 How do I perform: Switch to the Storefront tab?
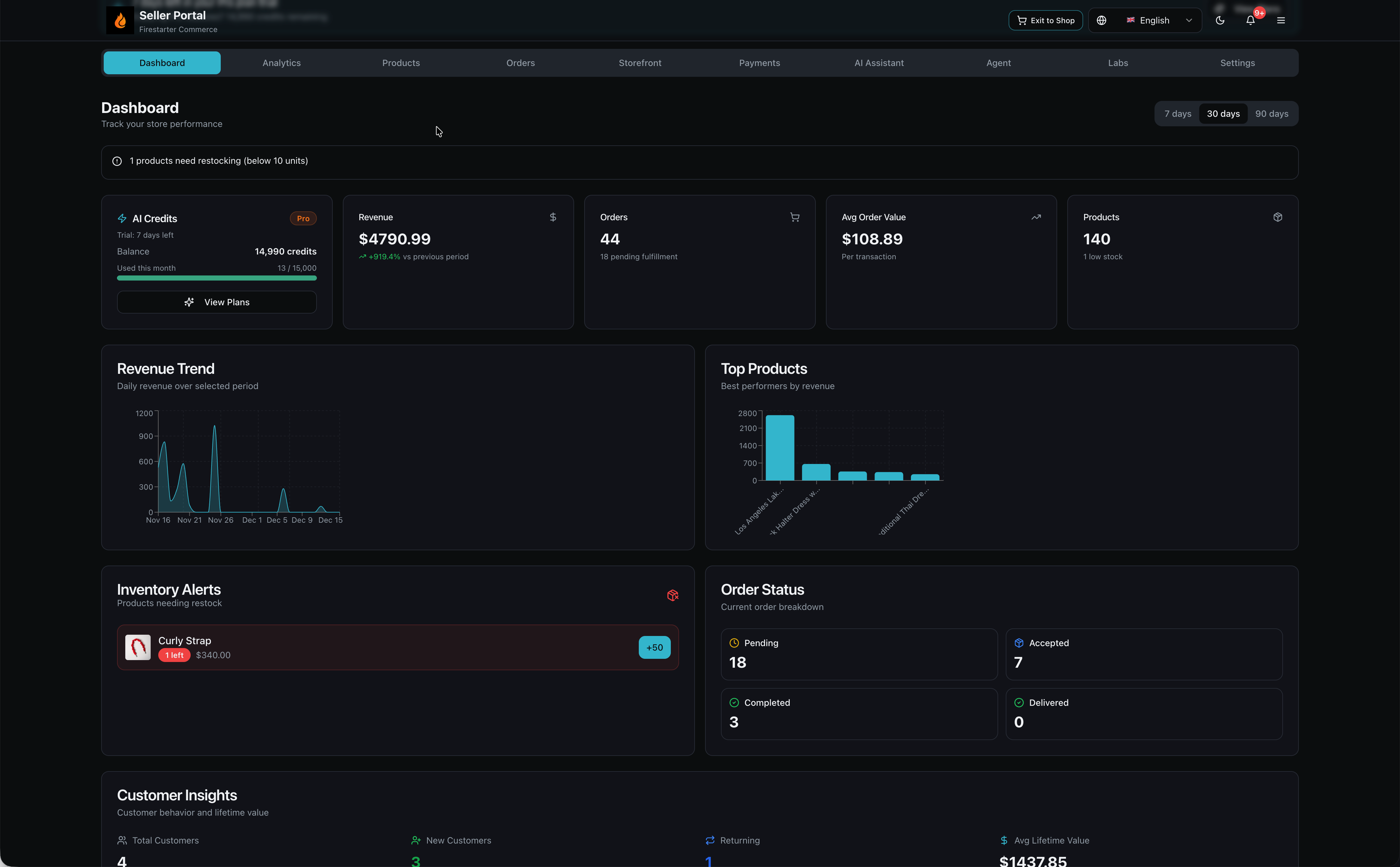pyautogui.click(x=639, y=63)
